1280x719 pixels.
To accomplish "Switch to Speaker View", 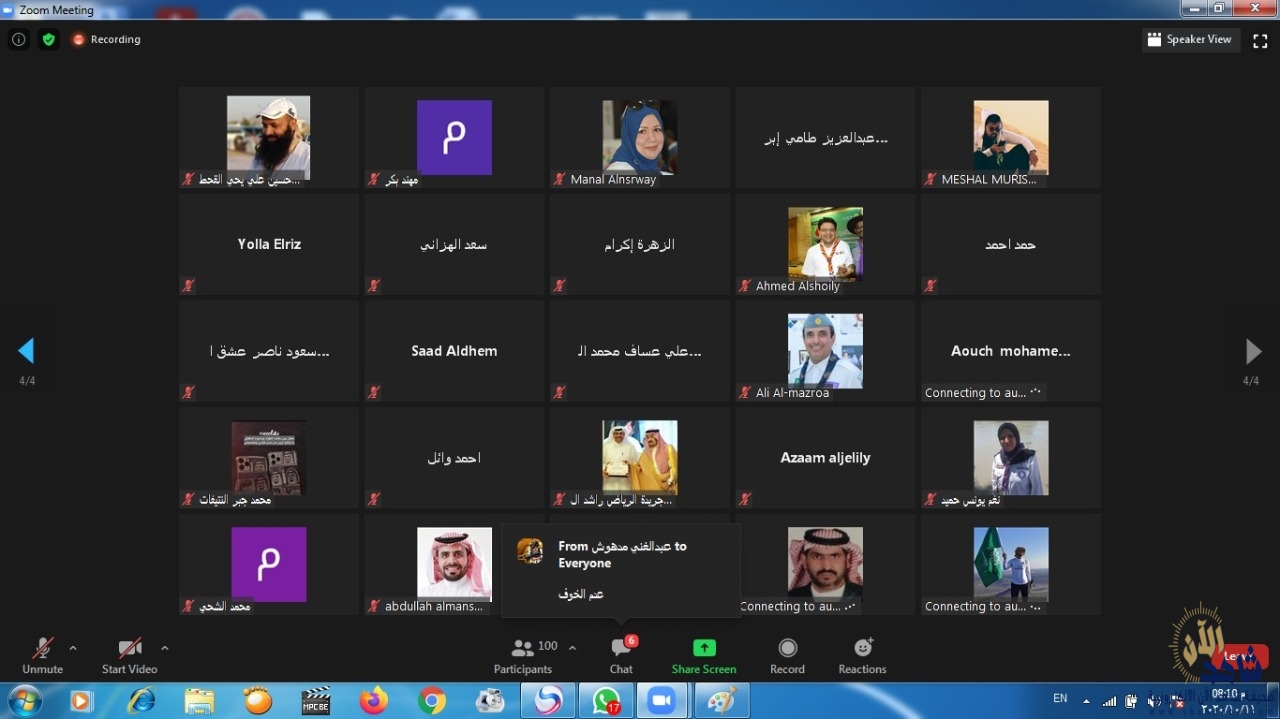I will coord(1190,40).
